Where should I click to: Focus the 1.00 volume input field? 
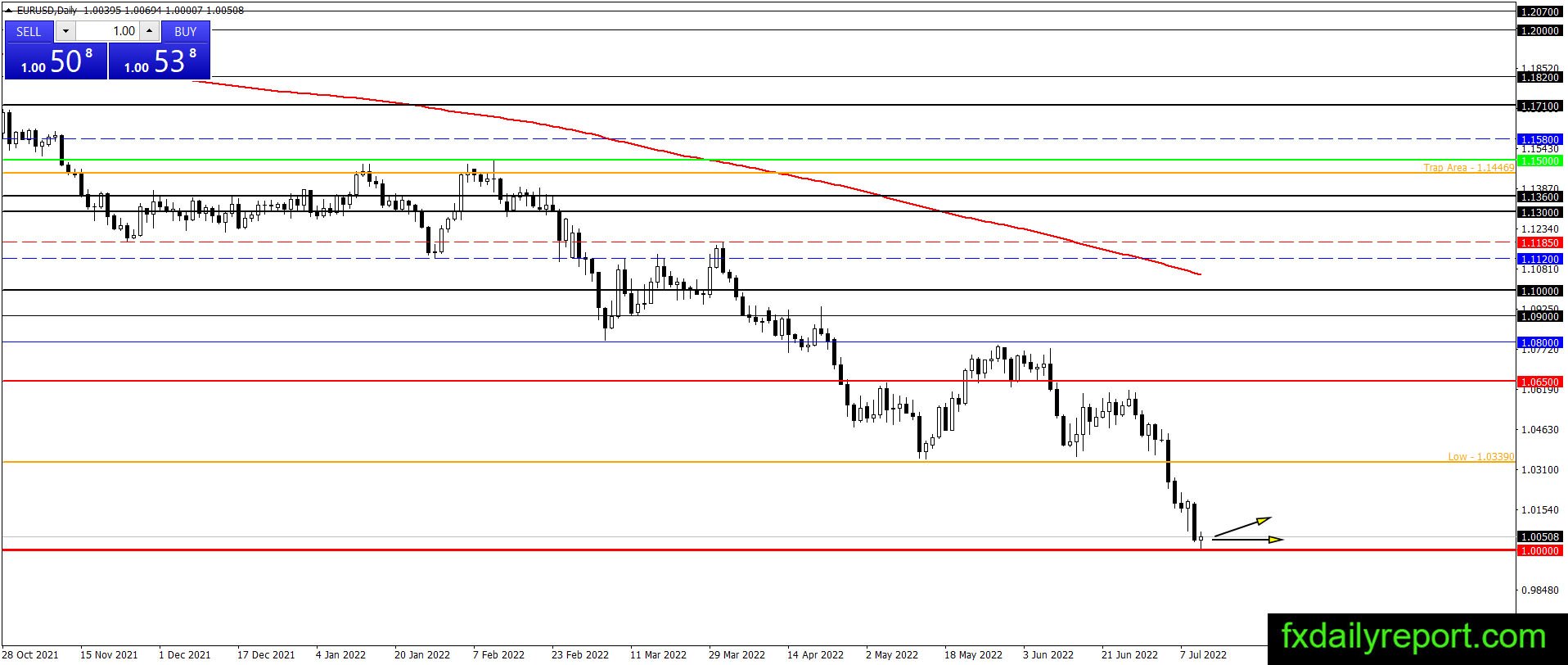[x=107, y=31]
